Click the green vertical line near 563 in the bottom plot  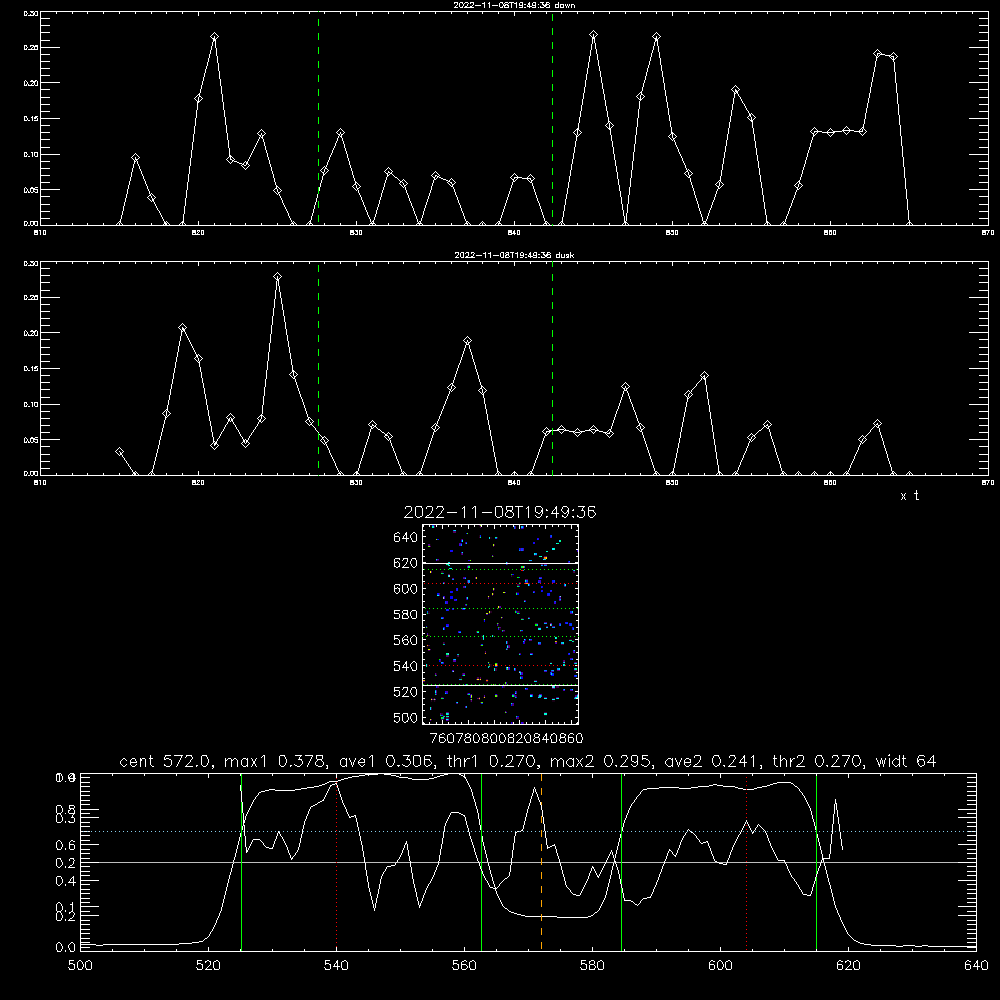[482, 862]
